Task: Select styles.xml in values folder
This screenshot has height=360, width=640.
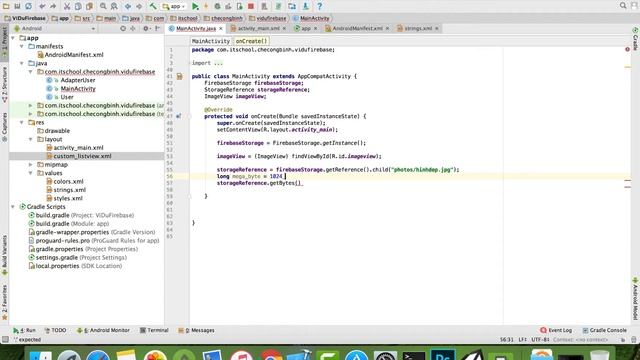Action: [68, 198]
